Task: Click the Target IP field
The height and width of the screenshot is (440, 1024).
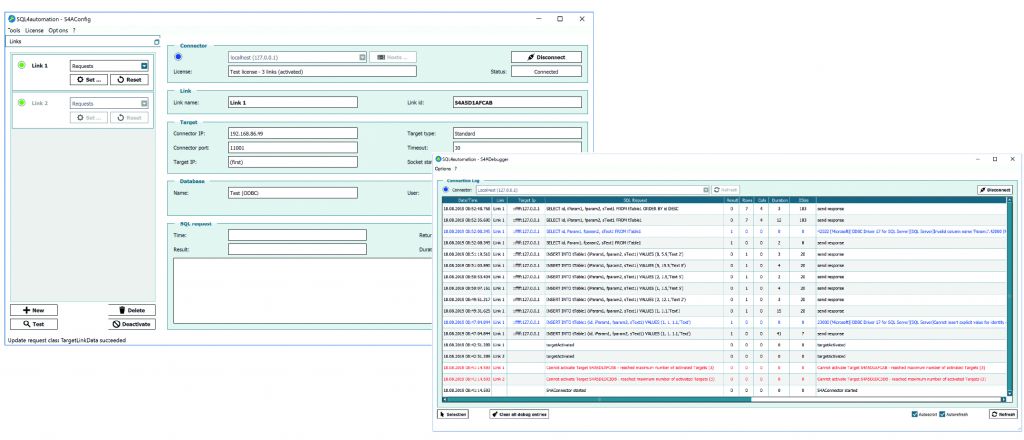Action: pos(293,161)
